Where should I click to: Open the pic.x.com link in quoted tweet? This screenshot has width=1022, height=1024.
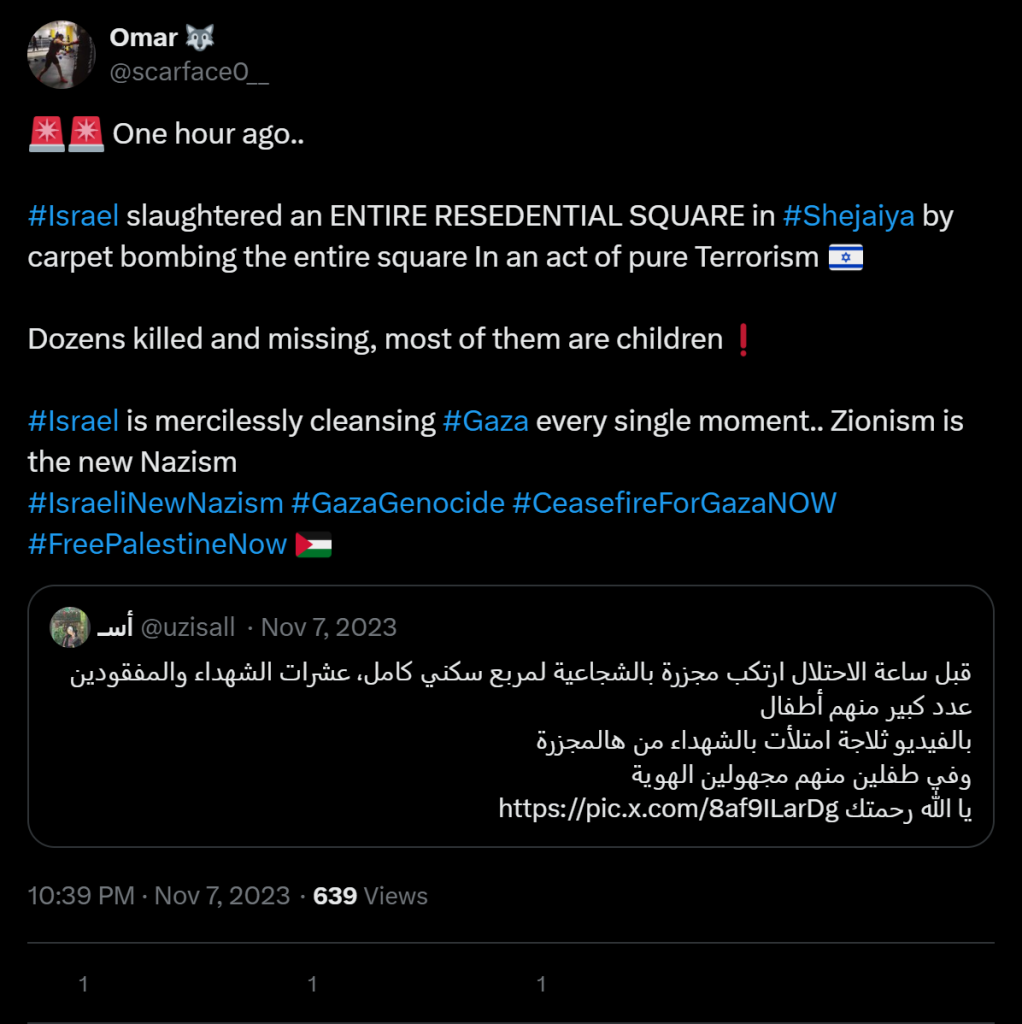(667, 809)
